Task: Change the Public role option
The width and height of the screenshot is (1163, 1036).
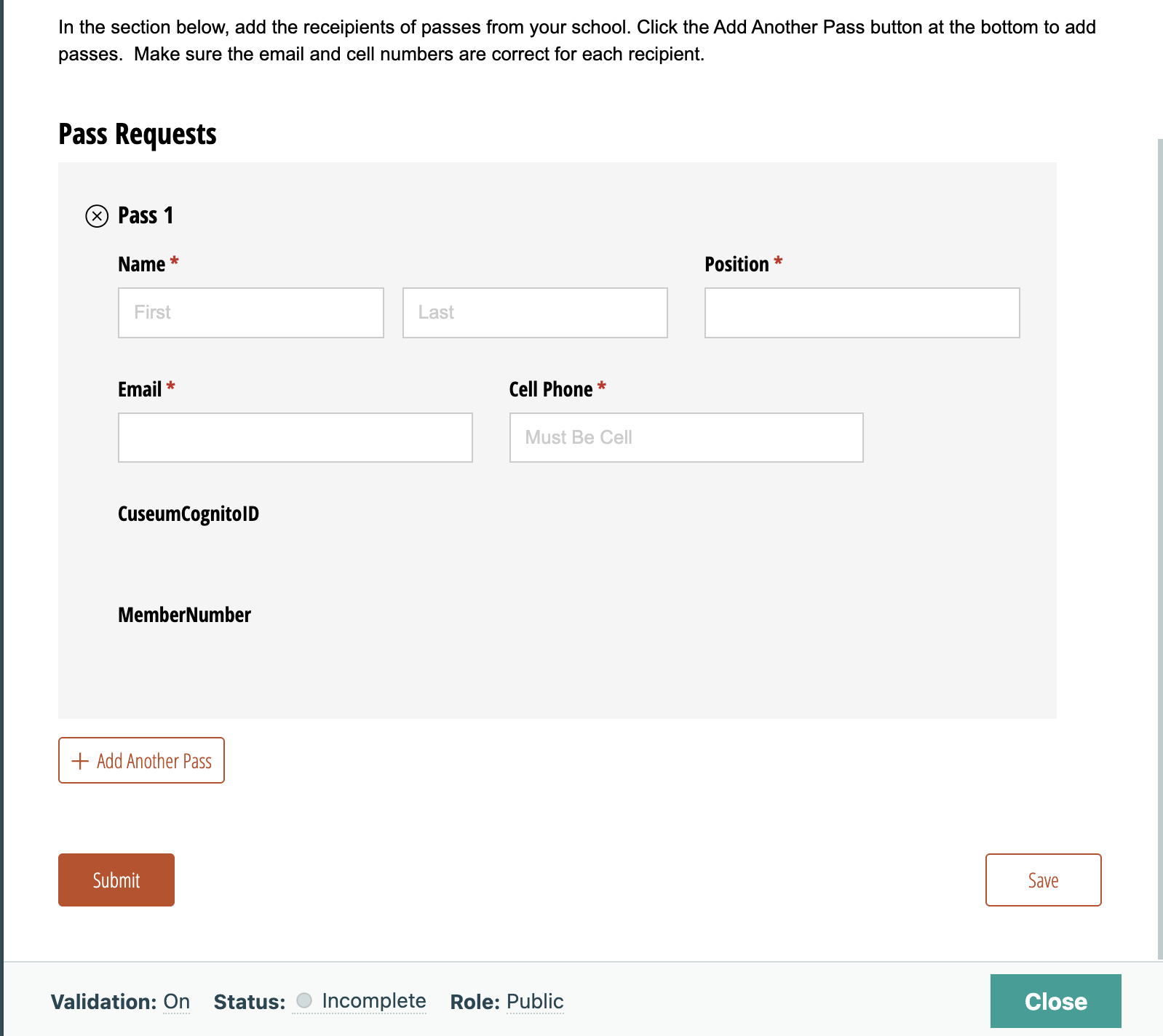Action: [x=535, y=1002]
